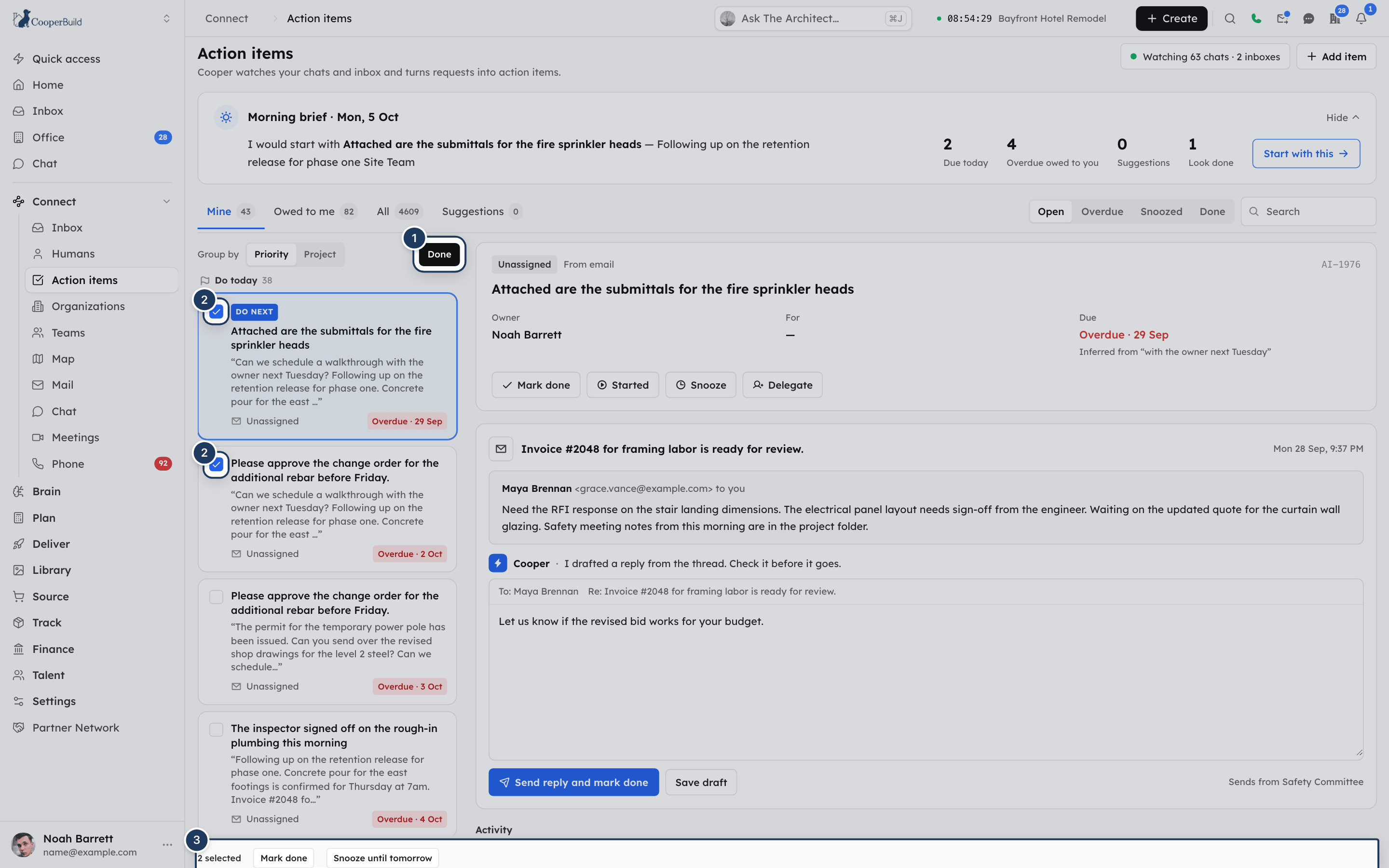This screenshot has height=868, width=1389.
Task: Collapse the Do today group
Action: [x=235, y=280]
